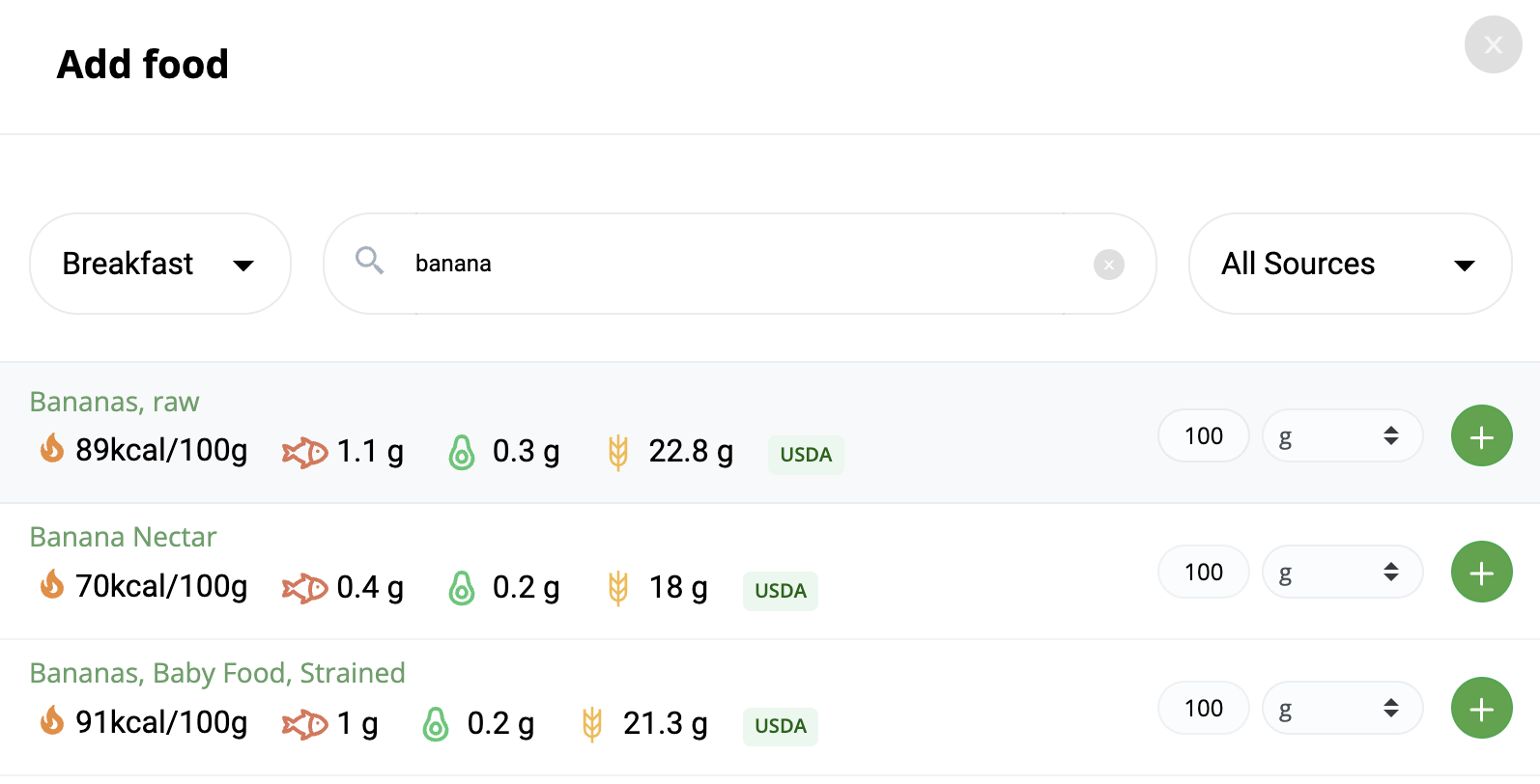This screenshot has height=784, width=1540.
Task: Click the calorie flame icon for Bananas, raw
Action: click(x=51, y=449)
